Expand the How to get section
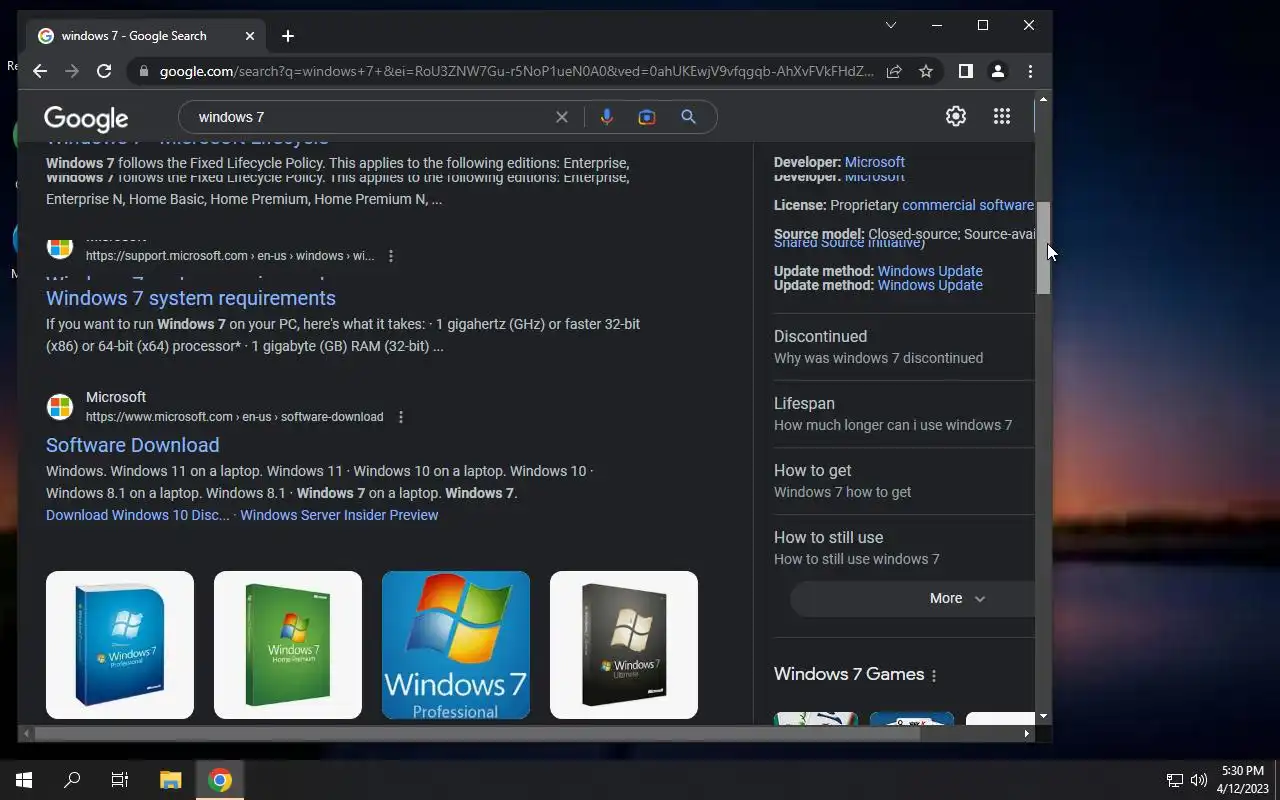Viewport: 1280px width, 800px height. click(904, 481)
